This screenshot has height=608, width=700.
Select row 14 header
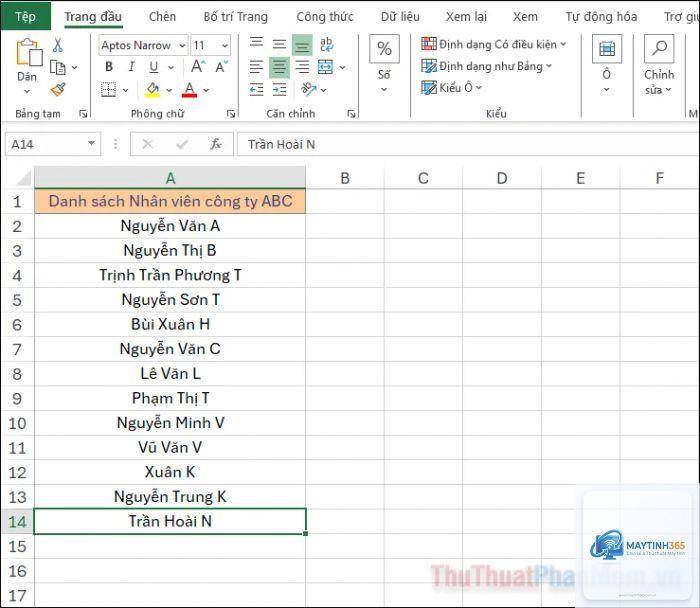click(17, 521)
